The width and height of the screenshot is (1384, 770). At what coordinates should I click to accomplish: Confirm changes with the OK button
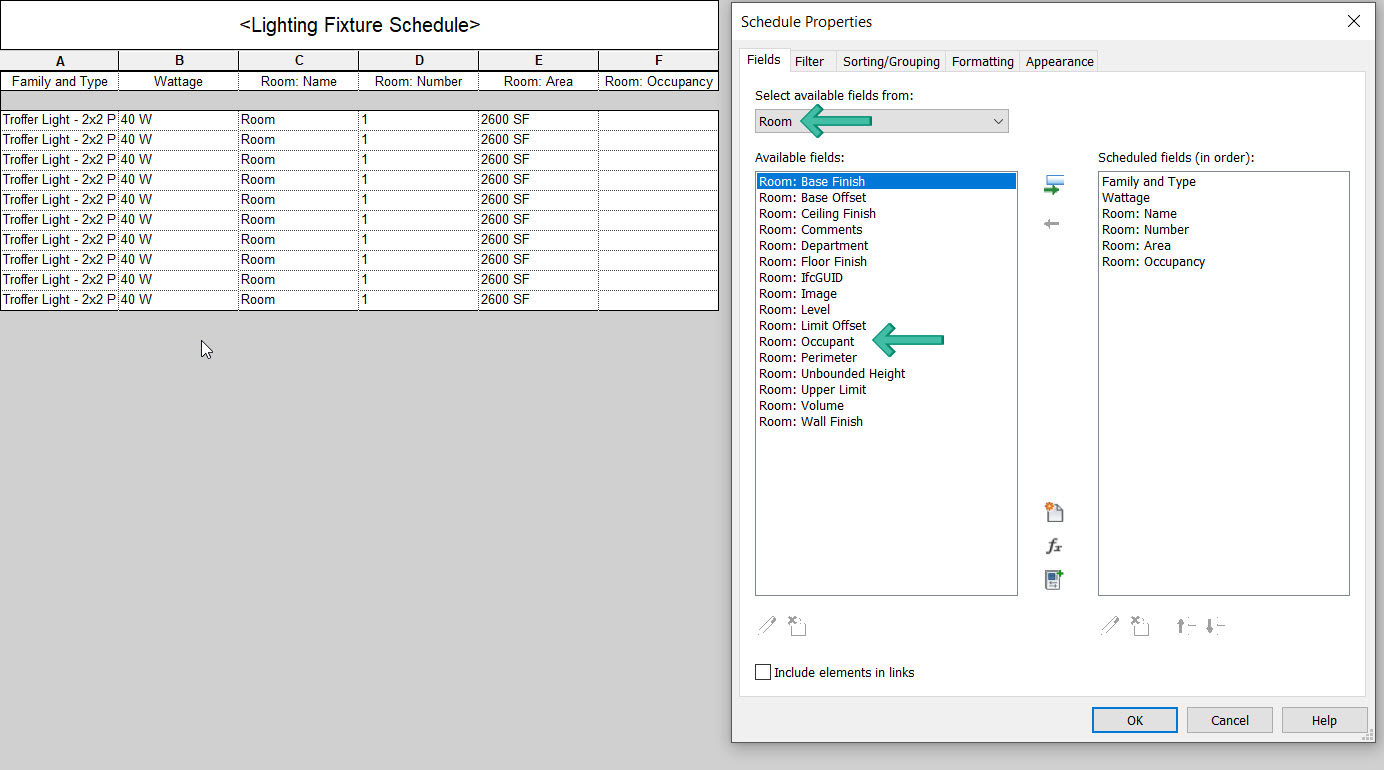pyautogui.click(x=1134, y=719)
